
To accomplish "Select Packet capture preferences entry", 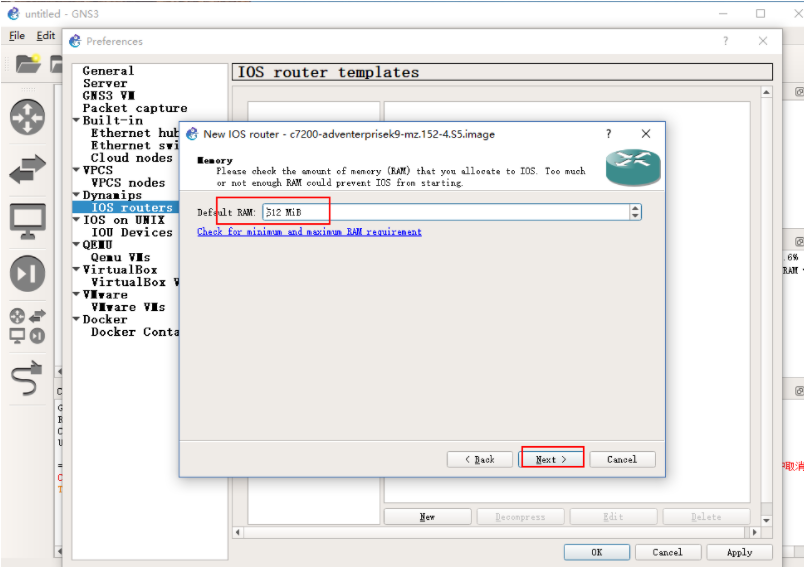I will pyautogui.click(x=135, y=108).
